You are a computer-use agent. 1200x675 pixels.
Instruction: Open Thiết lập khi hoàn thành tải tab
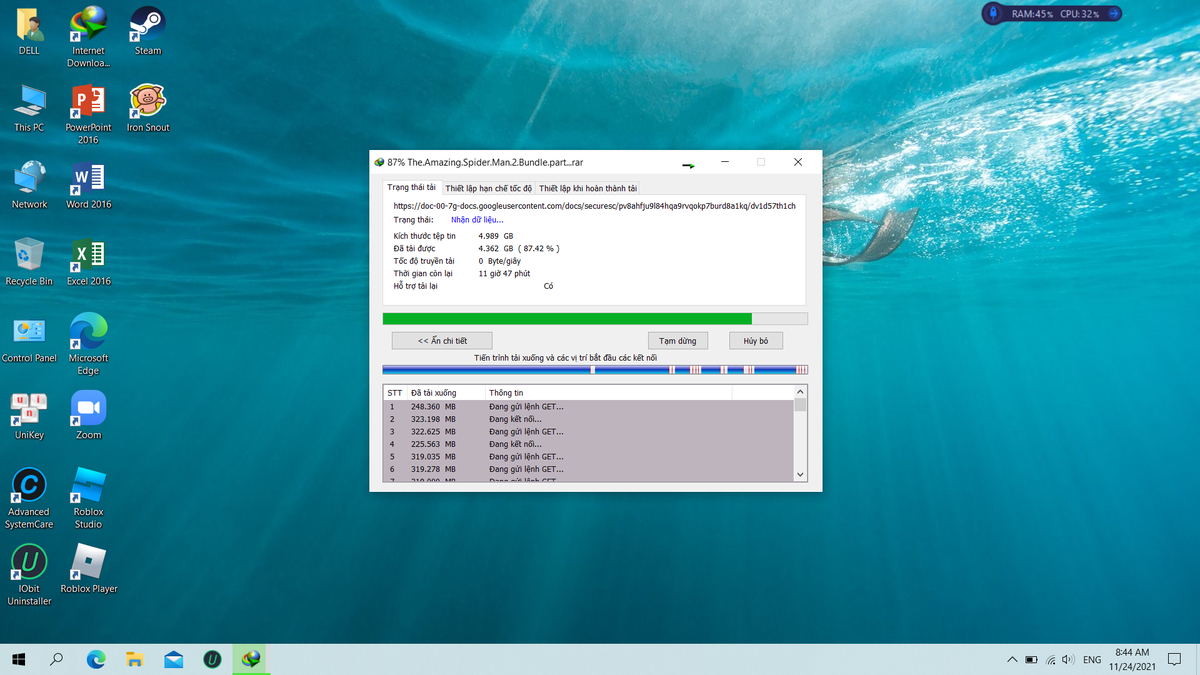pos(588,188)
